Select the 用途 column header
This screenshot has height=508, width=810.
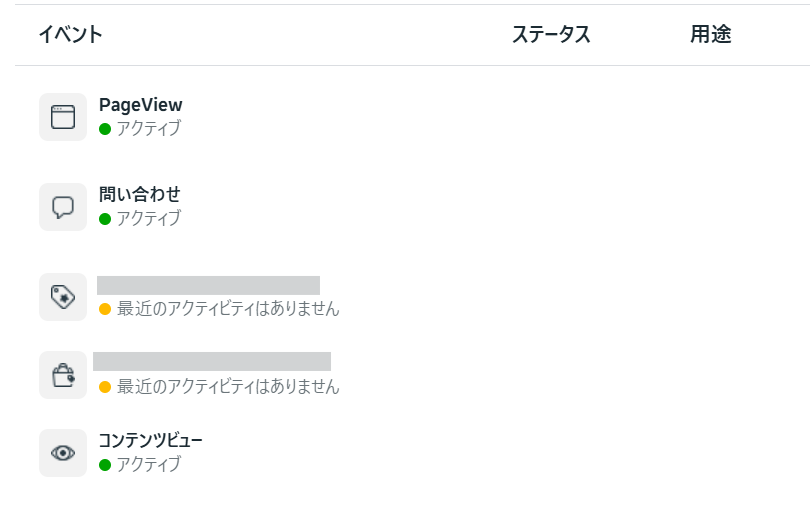[x=710, y=35]
